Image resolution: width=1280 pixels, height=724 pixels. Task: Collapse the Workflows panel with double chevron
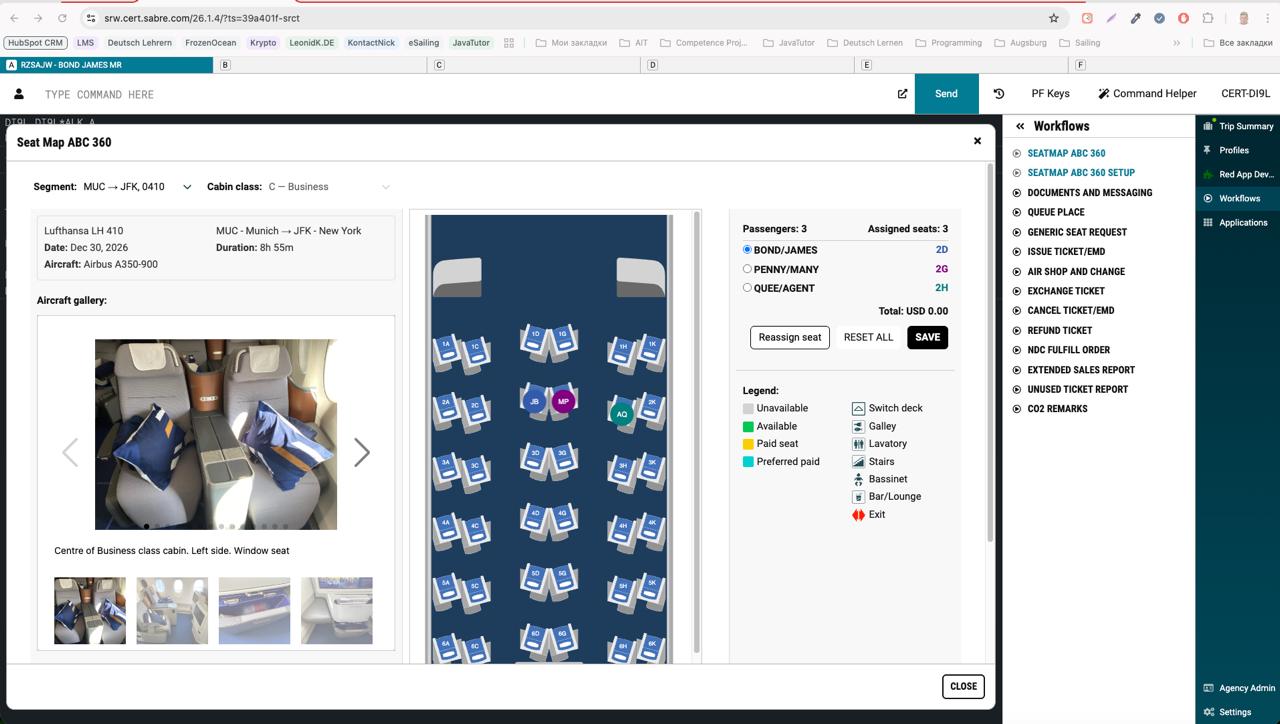1020,126
